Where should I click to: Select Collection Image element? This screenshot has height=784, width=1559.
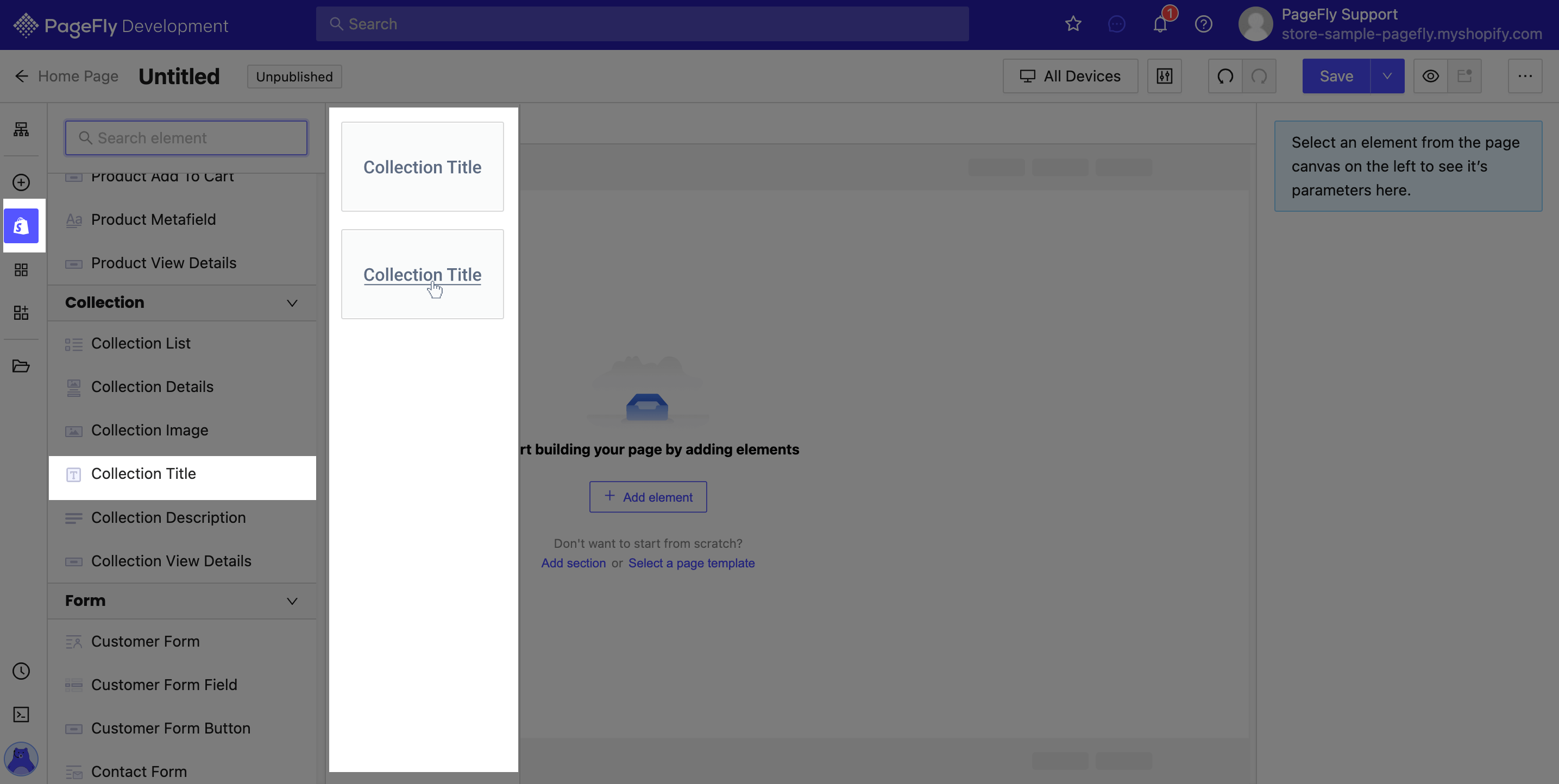182,431
